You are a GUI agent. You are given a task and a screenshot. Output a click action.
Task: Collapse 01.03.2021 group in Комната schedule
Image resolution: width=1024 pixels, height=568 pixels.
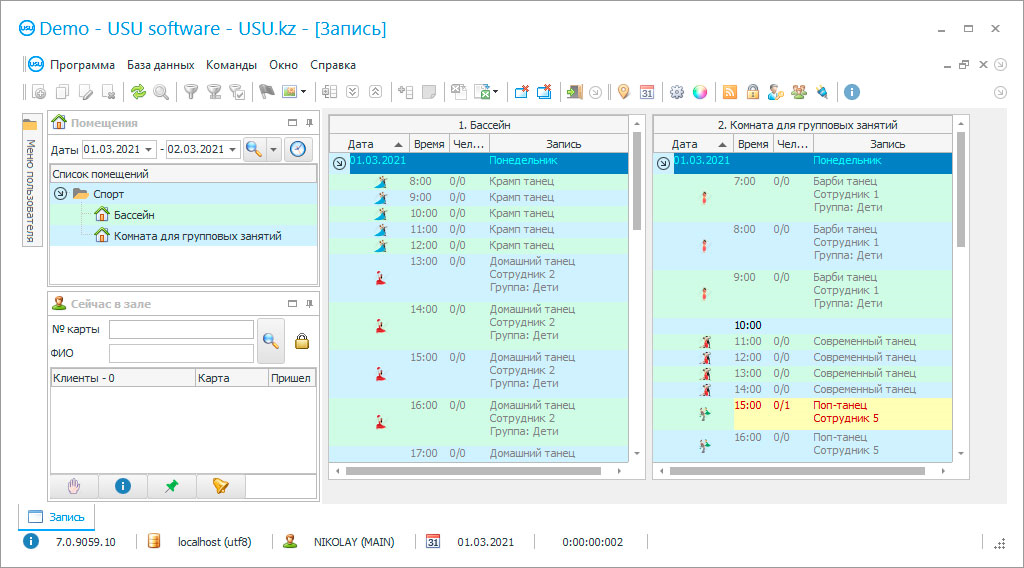point(663,163)
